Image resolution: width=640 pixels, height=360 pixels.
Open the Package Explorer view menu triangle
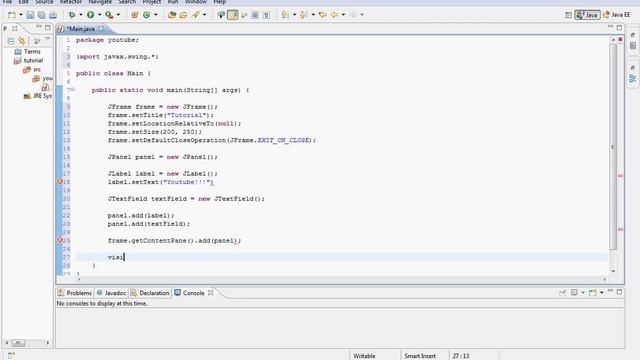pos(48,39)
